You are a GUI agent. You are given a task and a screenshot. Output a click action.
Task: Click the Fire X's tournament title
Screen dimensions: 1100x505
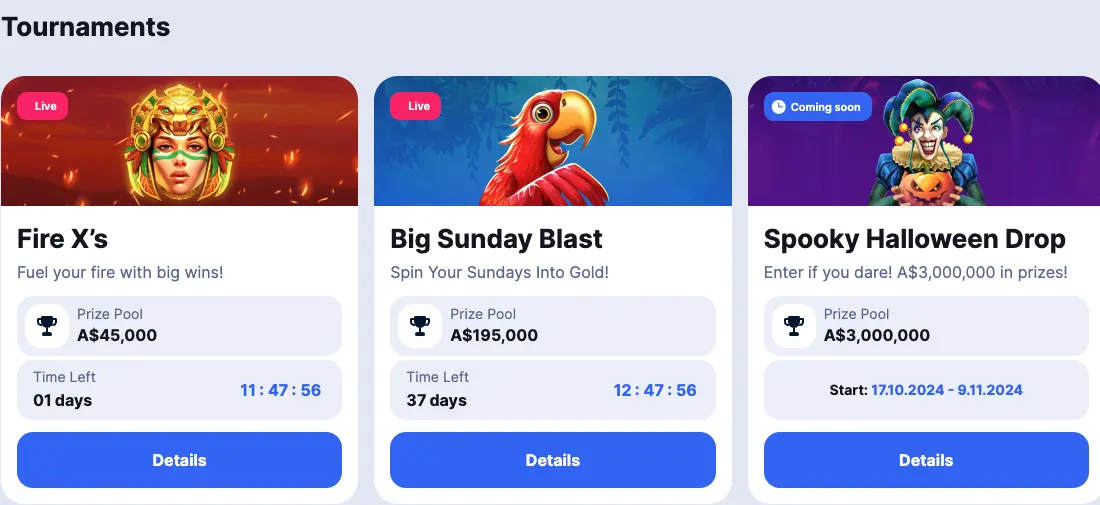(63, 240)
